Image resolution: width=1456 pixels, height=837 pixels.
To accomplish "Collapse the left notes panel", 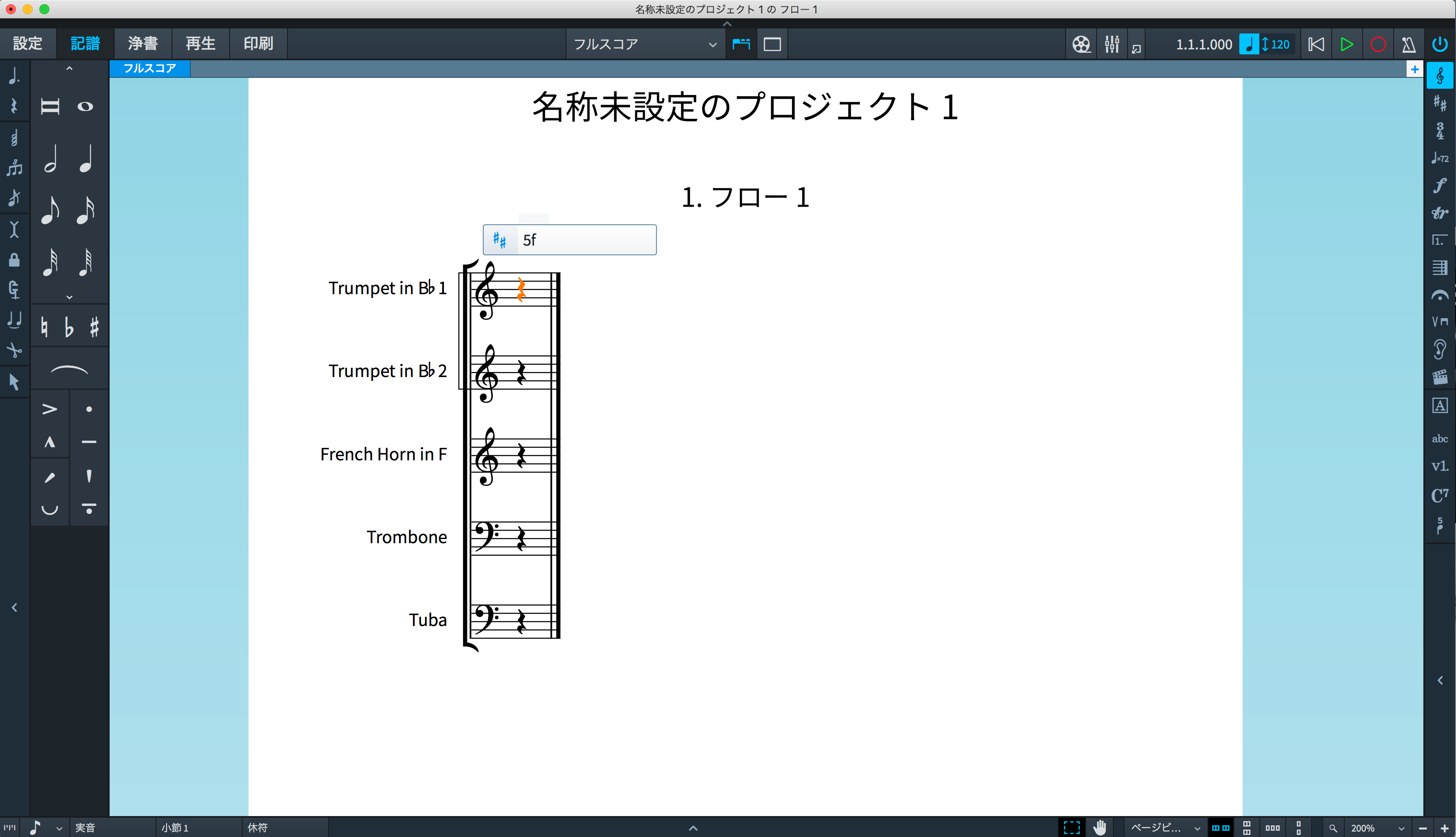I will click(14, 608).
